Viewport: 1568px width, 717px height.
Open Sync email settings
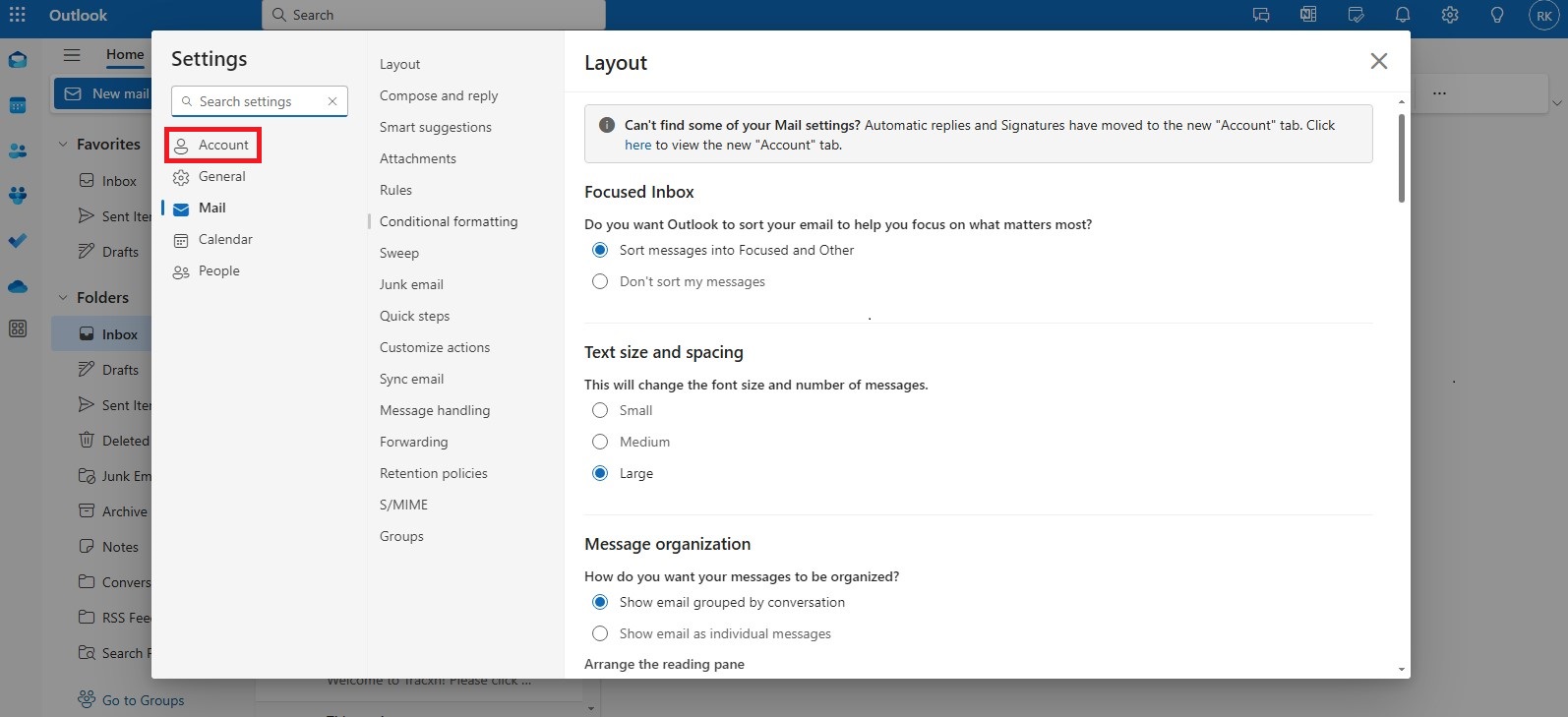[x=412, y=379]
